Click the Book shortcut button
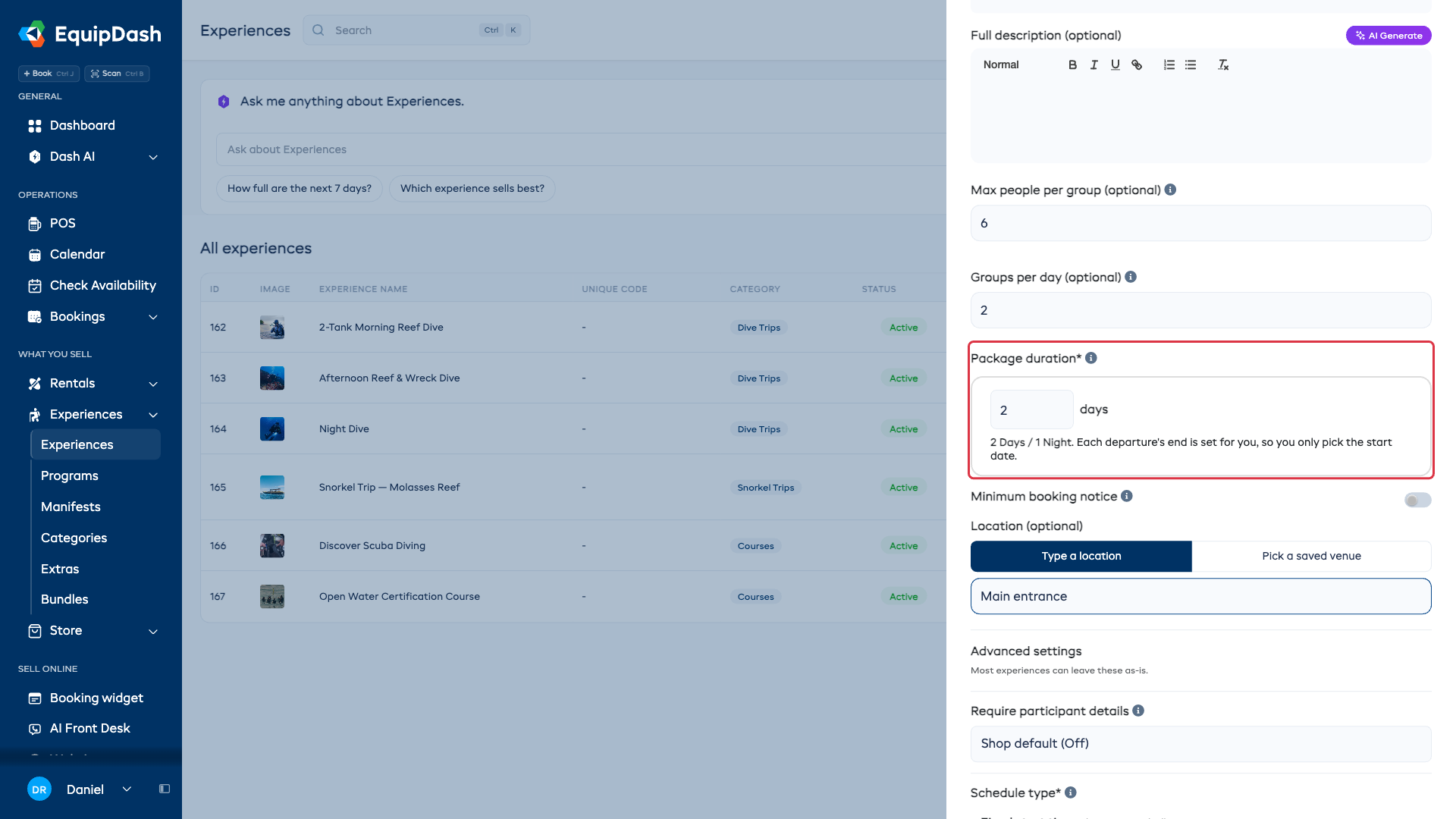 pos(49,74)
